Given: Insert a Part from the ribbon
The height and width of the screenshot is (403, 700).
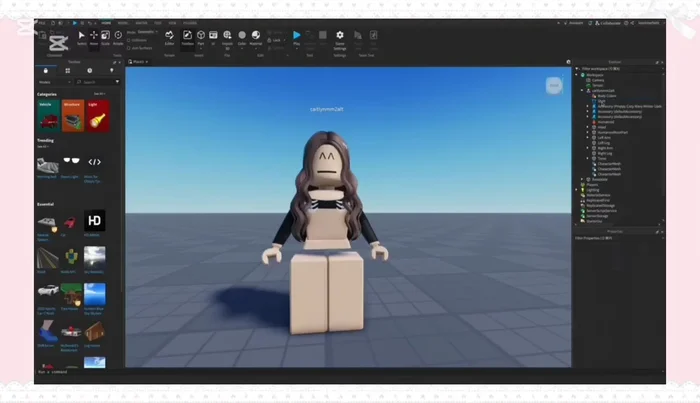Looking at the screenshot, I should (x=201, y=36).
